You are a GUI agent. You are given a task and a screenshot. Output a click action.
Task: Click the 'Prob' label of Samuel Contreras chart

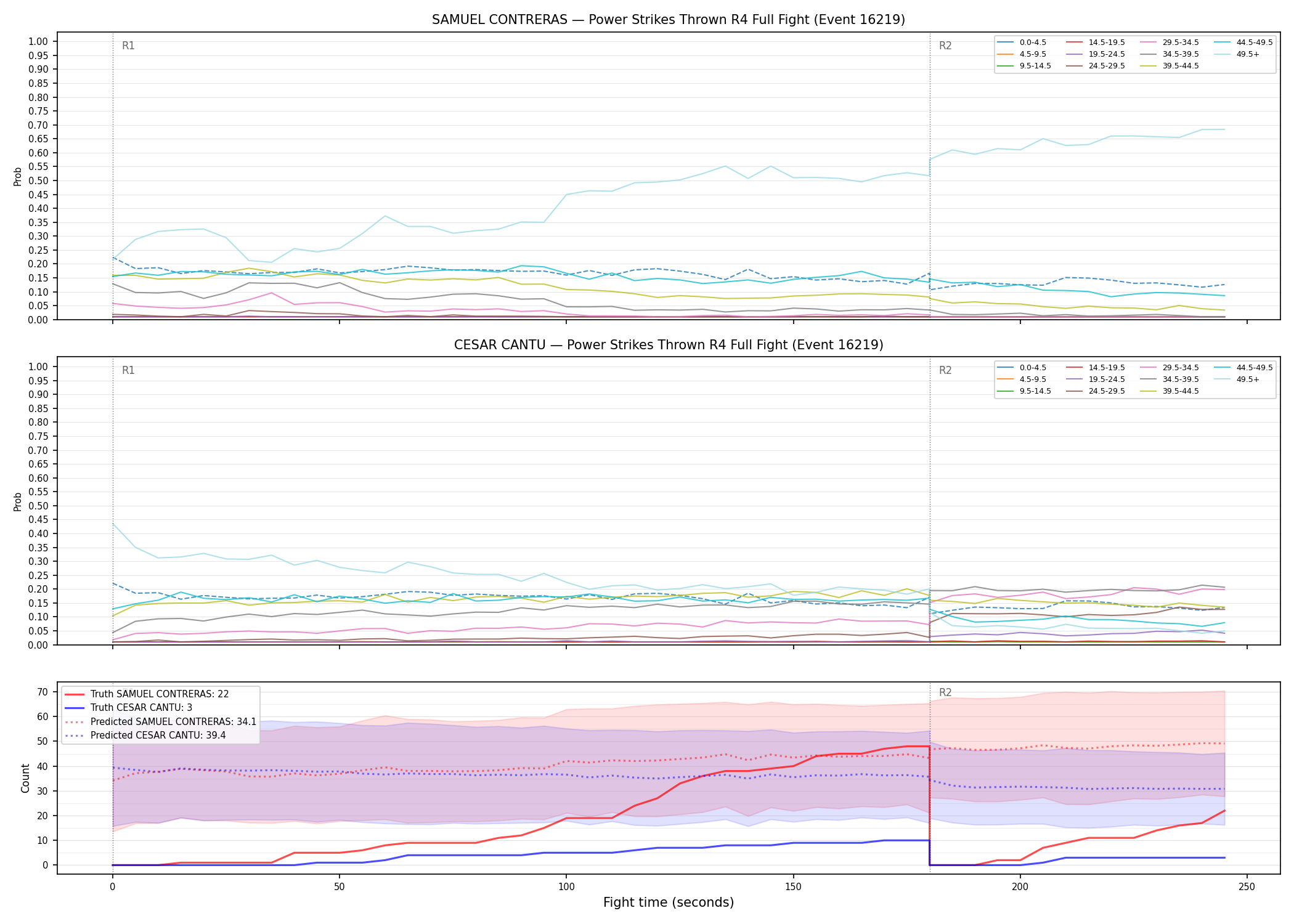click(18, 176)
